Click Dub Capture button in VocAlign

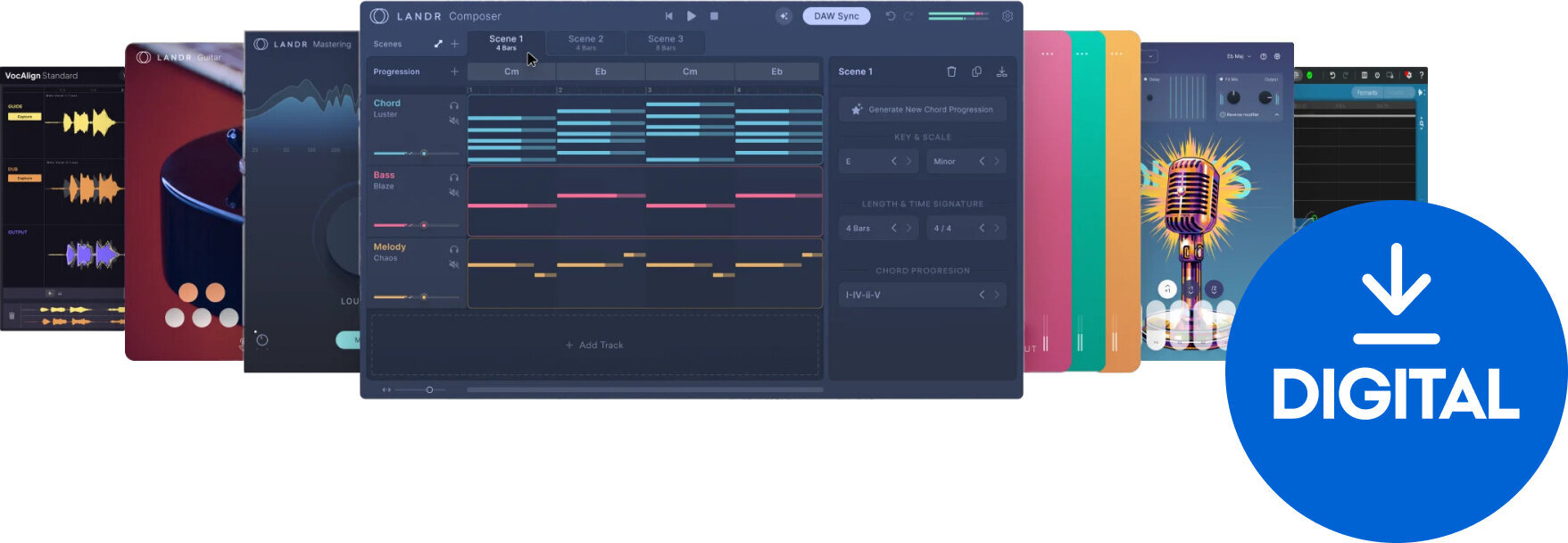[25, 178]
